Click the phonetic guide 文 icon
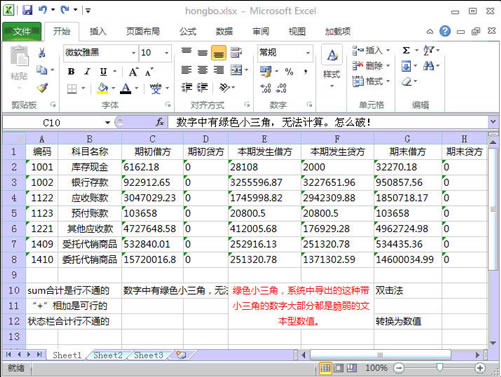The width and height of the screenshot is (501, 377). (155, 88)
